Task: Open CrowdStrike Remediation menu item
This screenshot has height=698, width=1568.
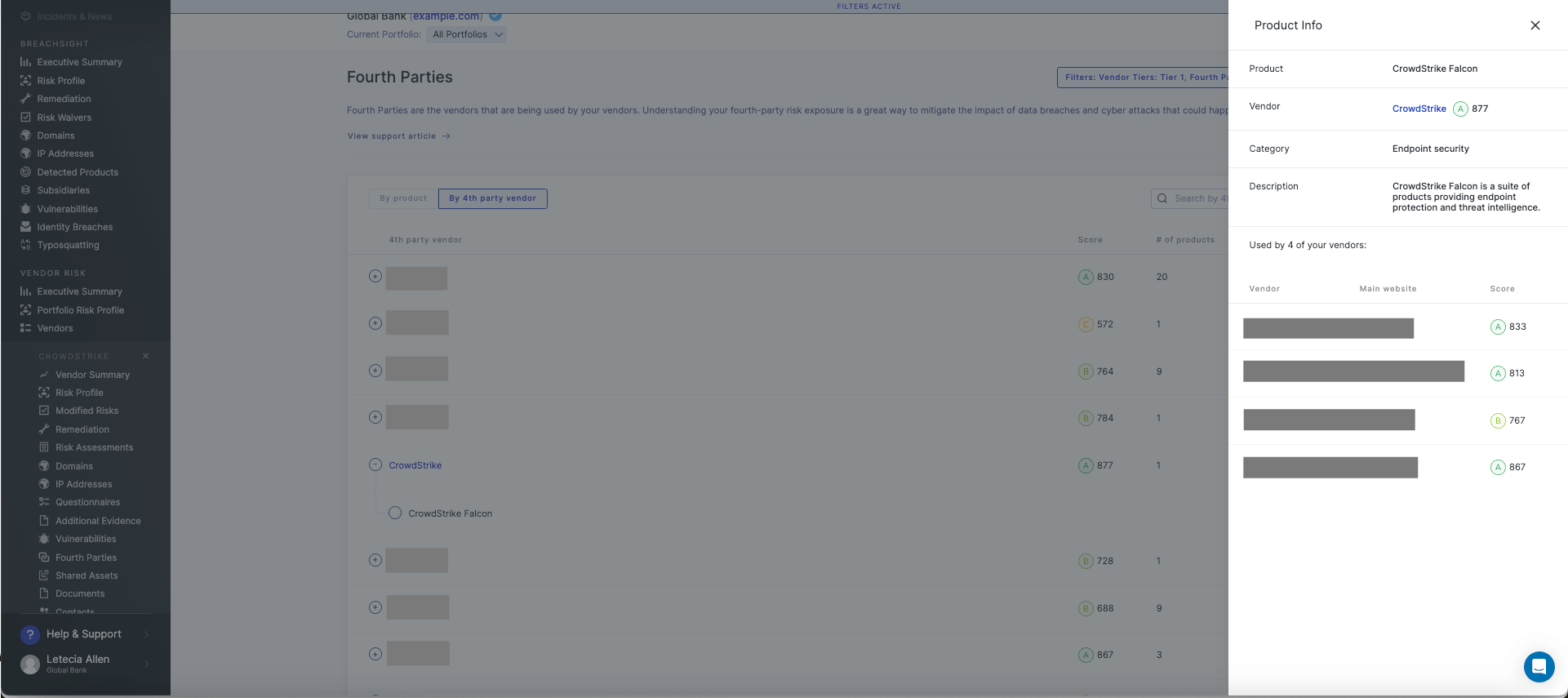Action: [82, 429]
